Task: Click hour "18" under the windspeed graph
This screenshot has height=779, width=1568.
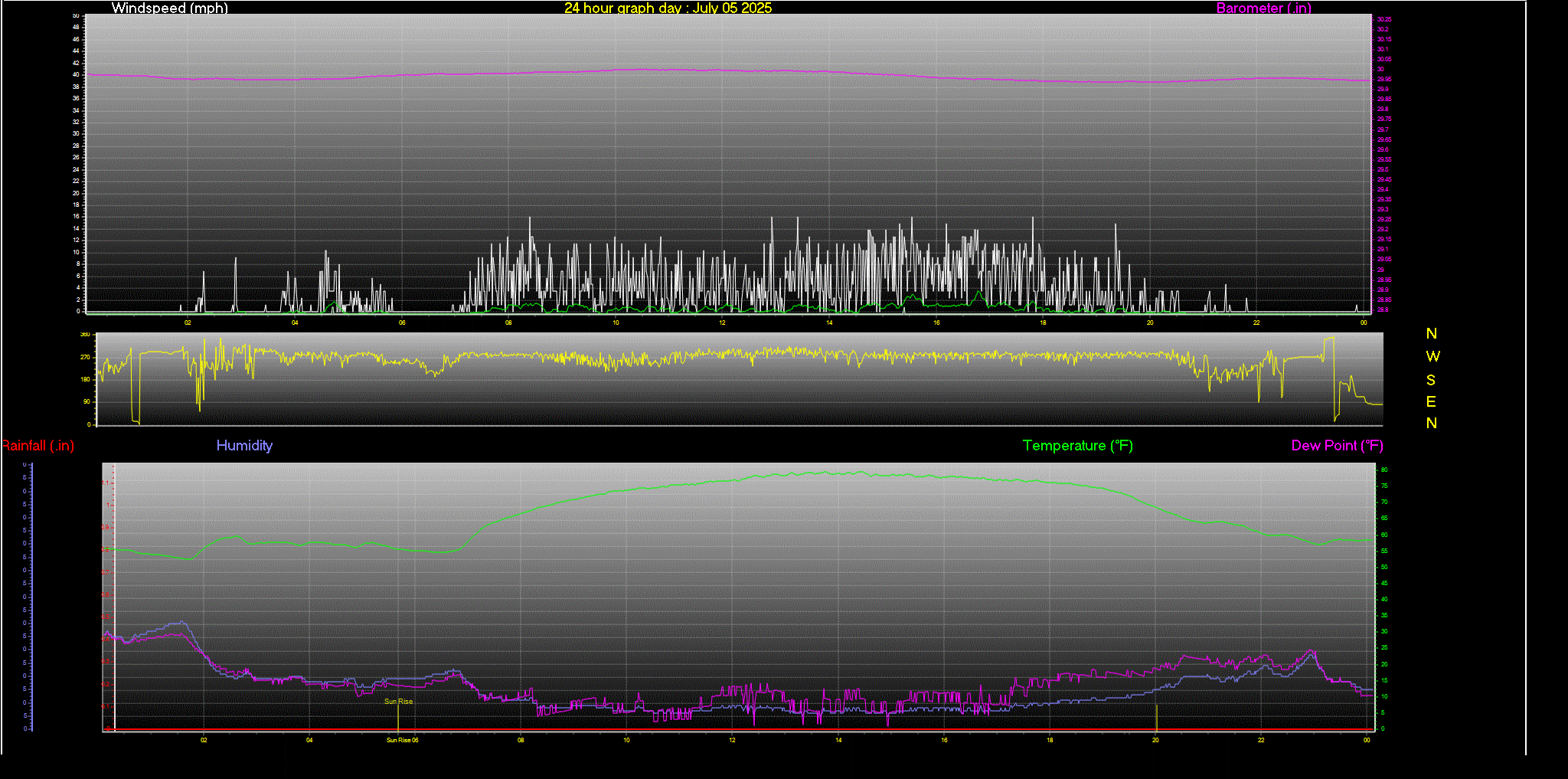Action: point(1043,322)
